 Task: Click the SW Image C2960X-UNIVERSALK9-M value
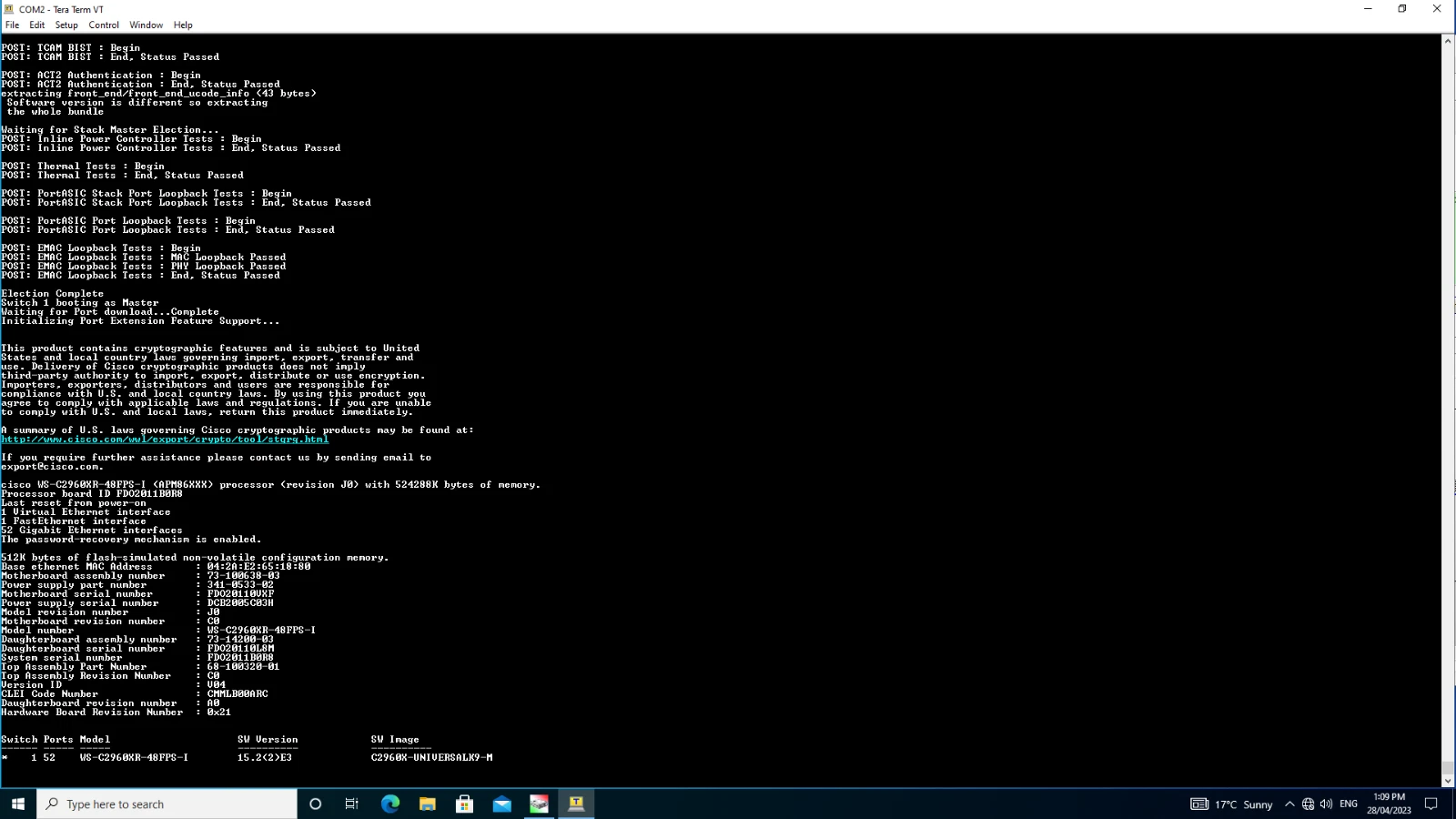(x=431, y=758)
